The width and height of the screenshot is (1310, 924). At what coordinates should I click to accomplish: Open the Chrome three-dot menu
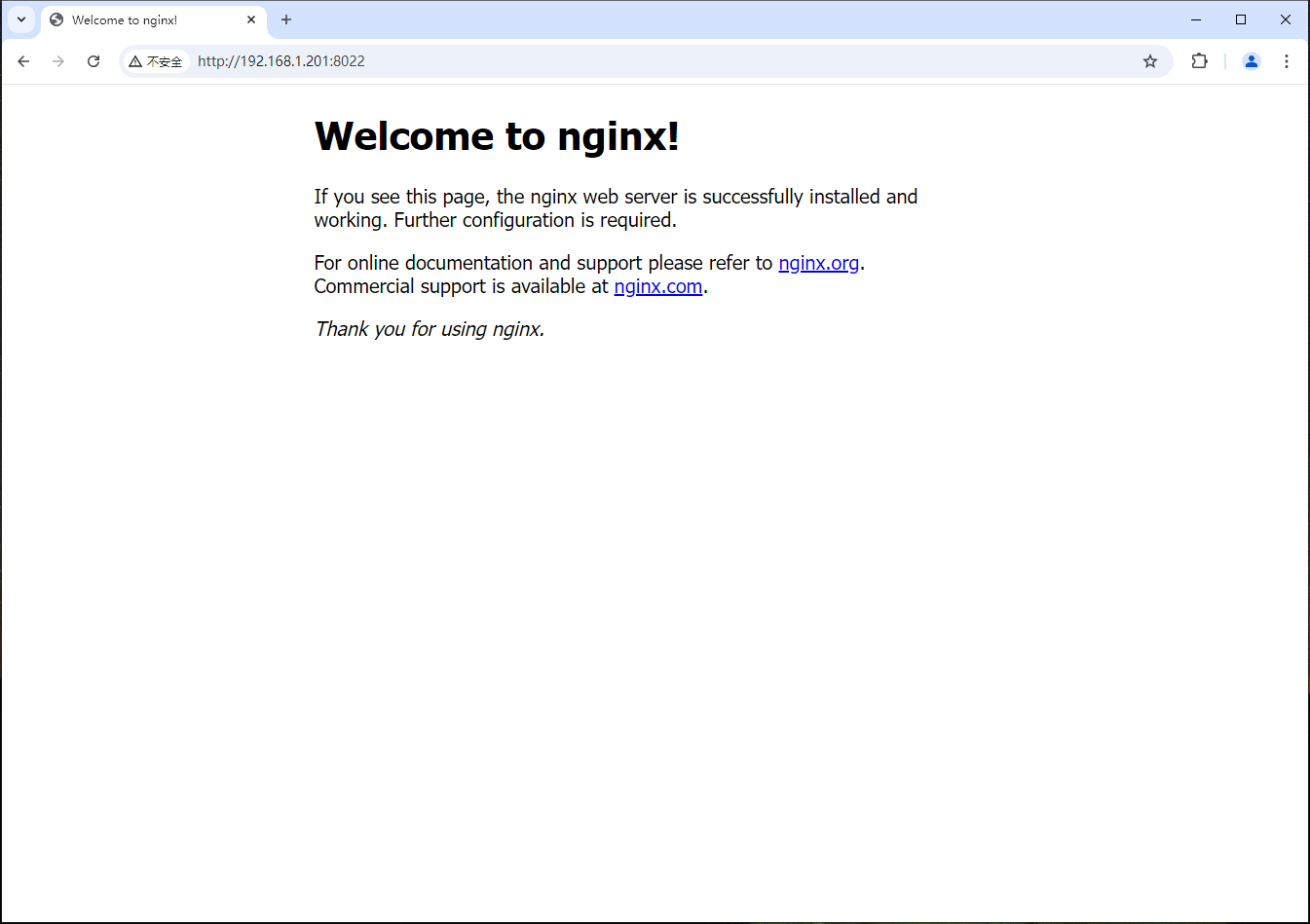tap(1287, 61)
